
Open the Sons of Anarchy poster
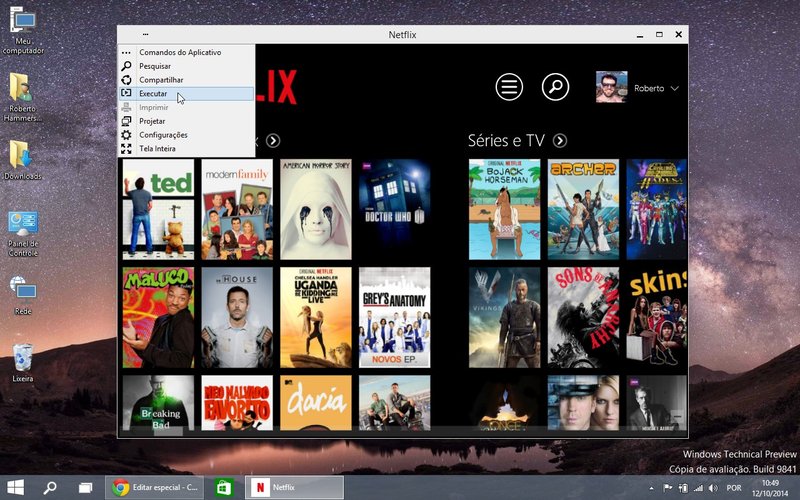tap(583, 317)
